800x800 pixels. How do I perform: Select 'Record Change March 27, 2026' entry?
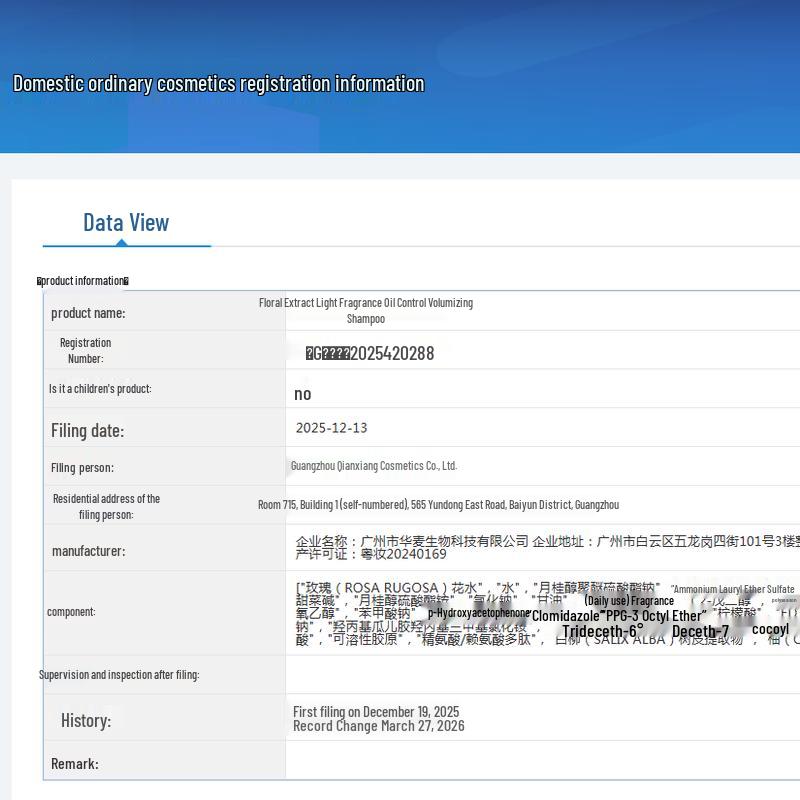click(x=379, y=726)
